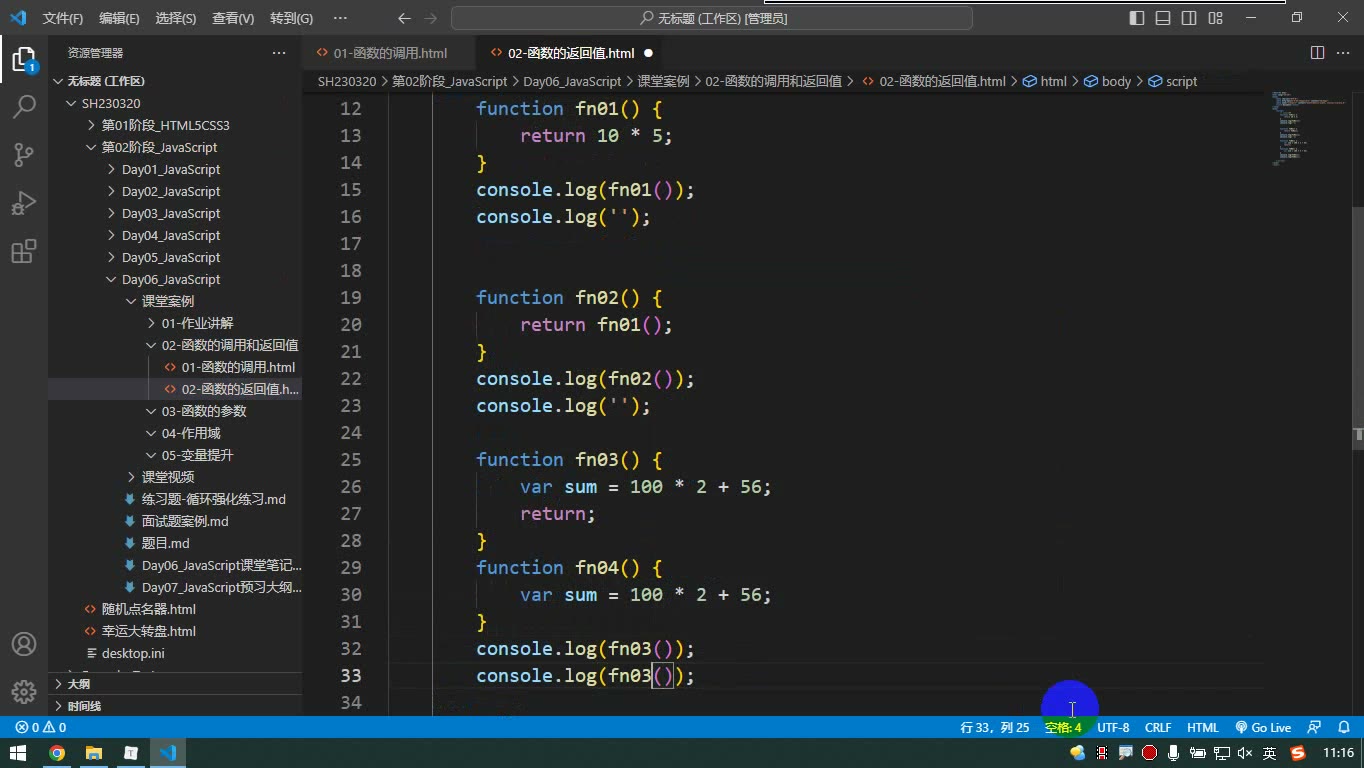Open the Run and Debug view
Viewport: 1364px width, 768px height.
point(24,202)
